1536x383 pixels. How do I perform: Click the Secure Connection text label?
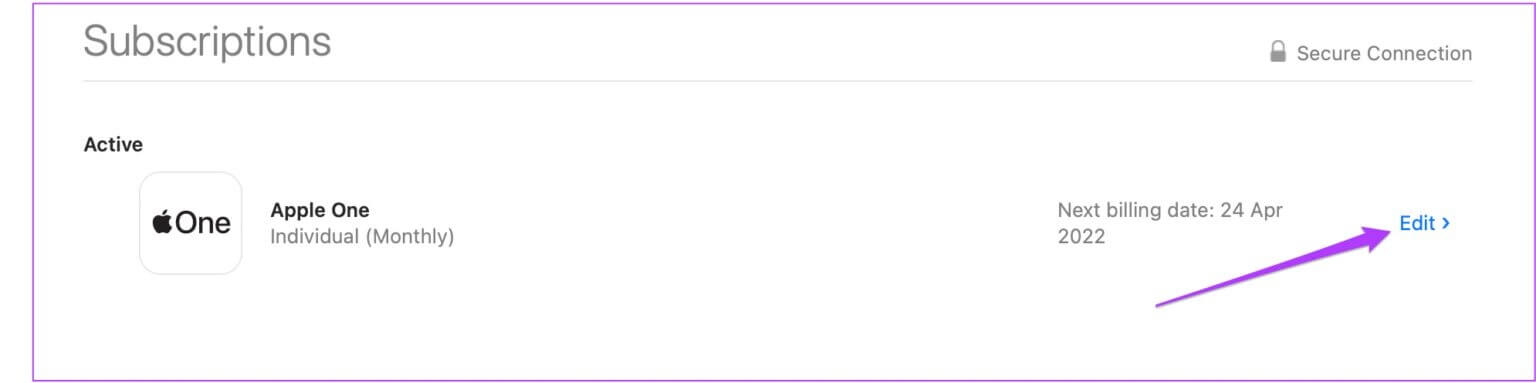[x=1384, y=54]
